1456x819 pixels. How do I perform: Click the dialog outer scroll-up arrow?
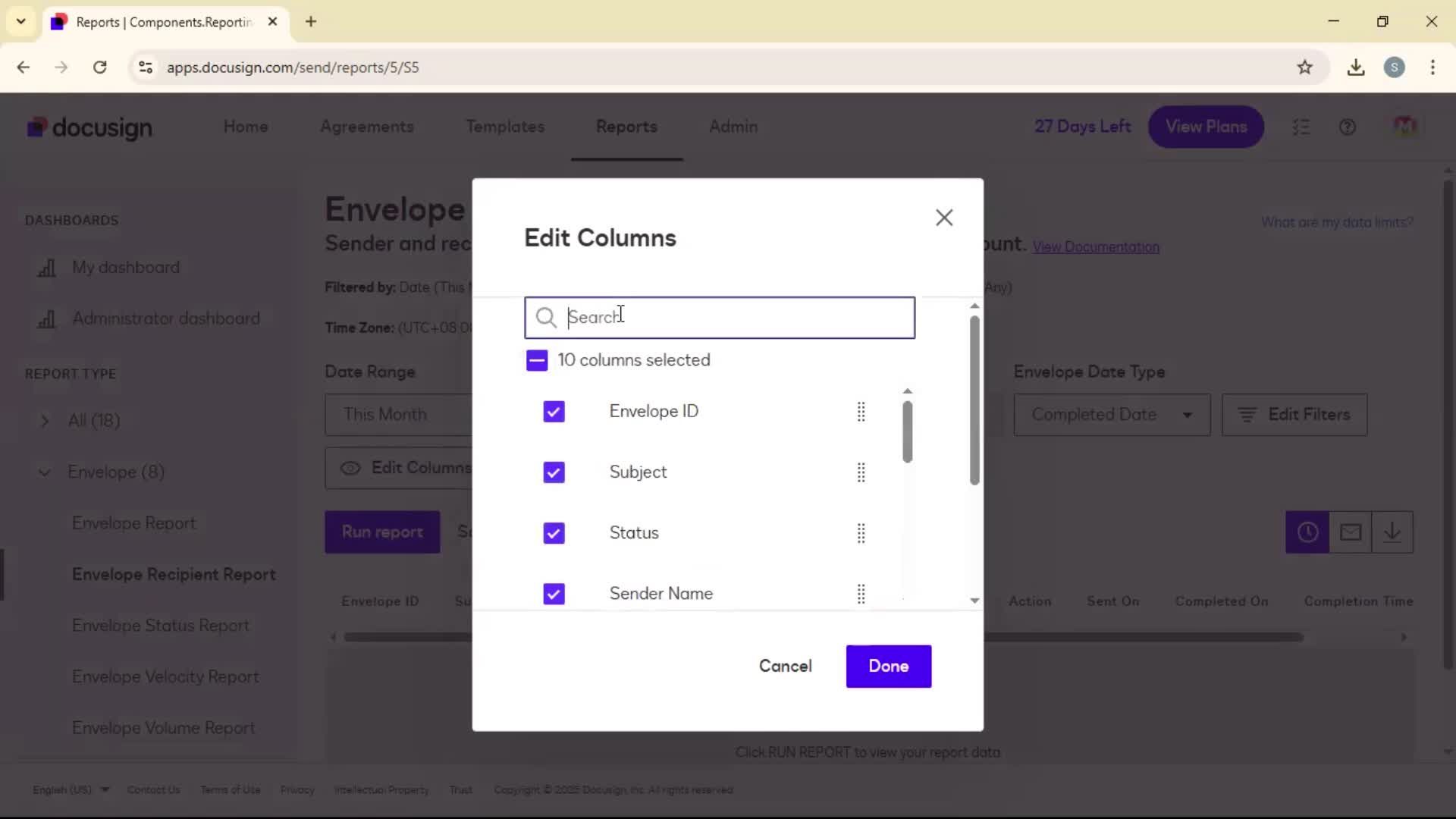tap(974, 306)
